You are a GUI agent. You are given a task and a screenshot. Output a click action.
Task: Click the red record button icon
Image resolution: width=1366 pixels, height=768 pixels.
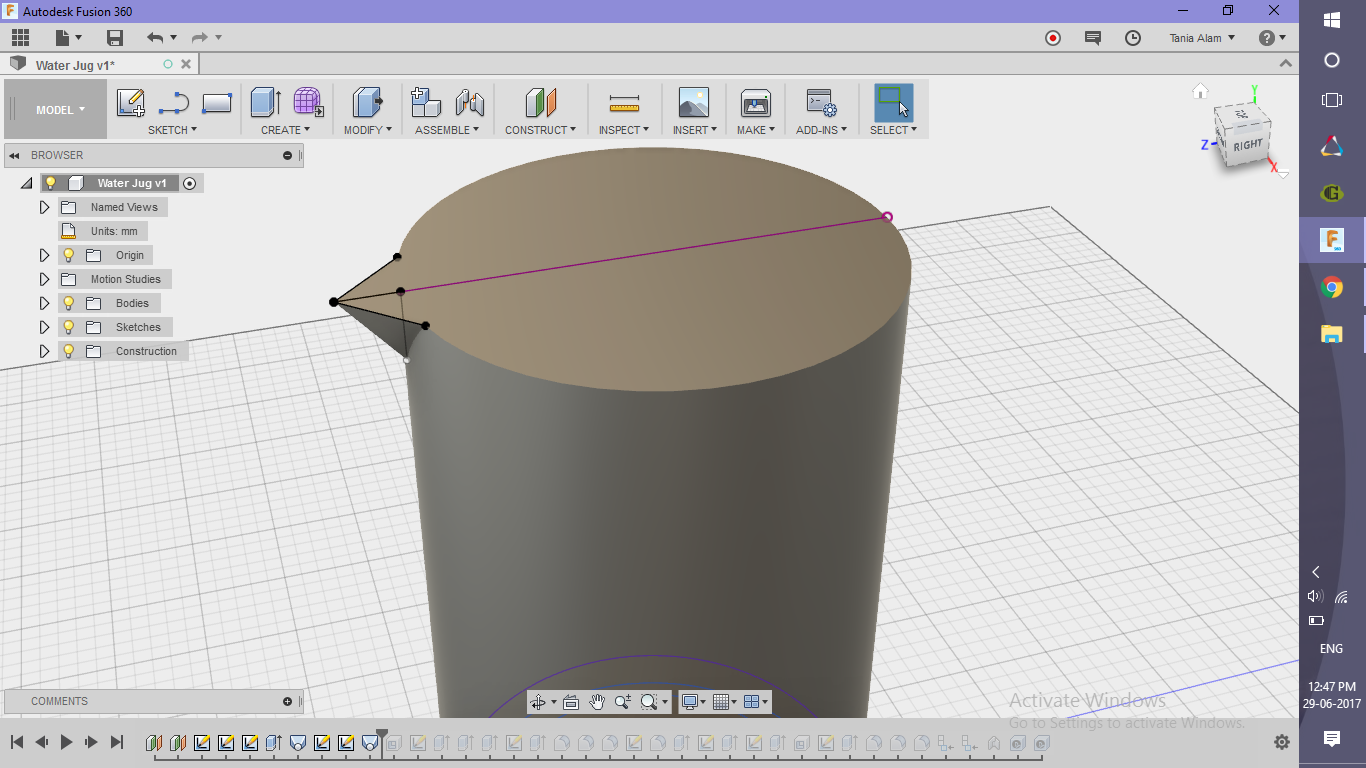tap(1053, 38)
